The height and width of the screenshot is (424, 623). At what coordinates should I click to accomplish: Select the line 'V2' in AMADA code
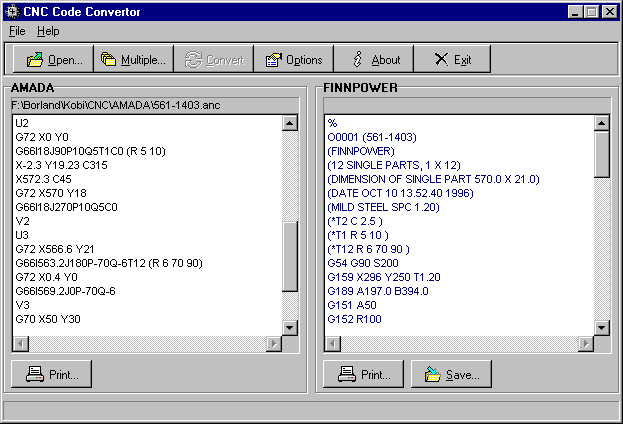22,221
